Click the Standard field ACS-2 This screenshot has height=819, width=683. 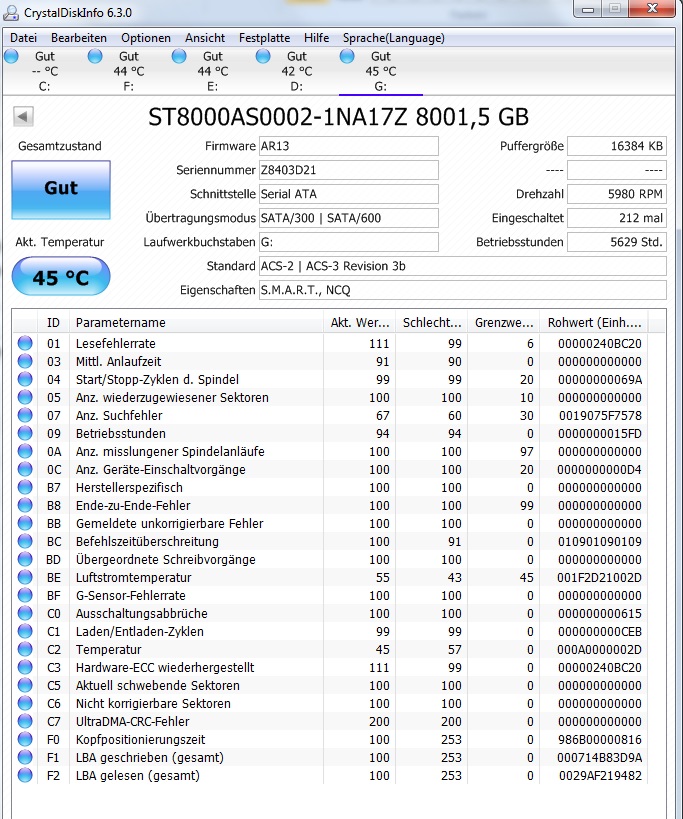(x=463, y=266)
